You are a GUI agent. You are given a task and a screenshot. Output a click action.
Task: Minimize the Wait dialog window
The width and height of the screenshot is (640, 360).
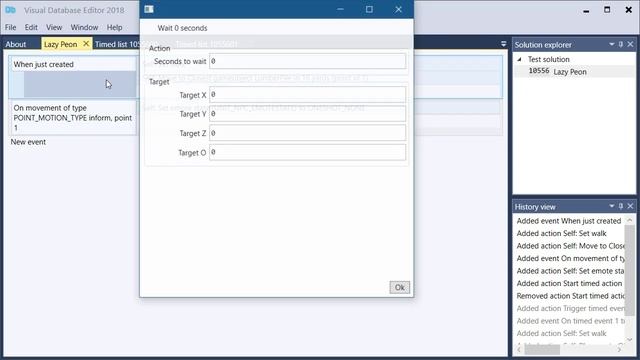click(340, 9)
